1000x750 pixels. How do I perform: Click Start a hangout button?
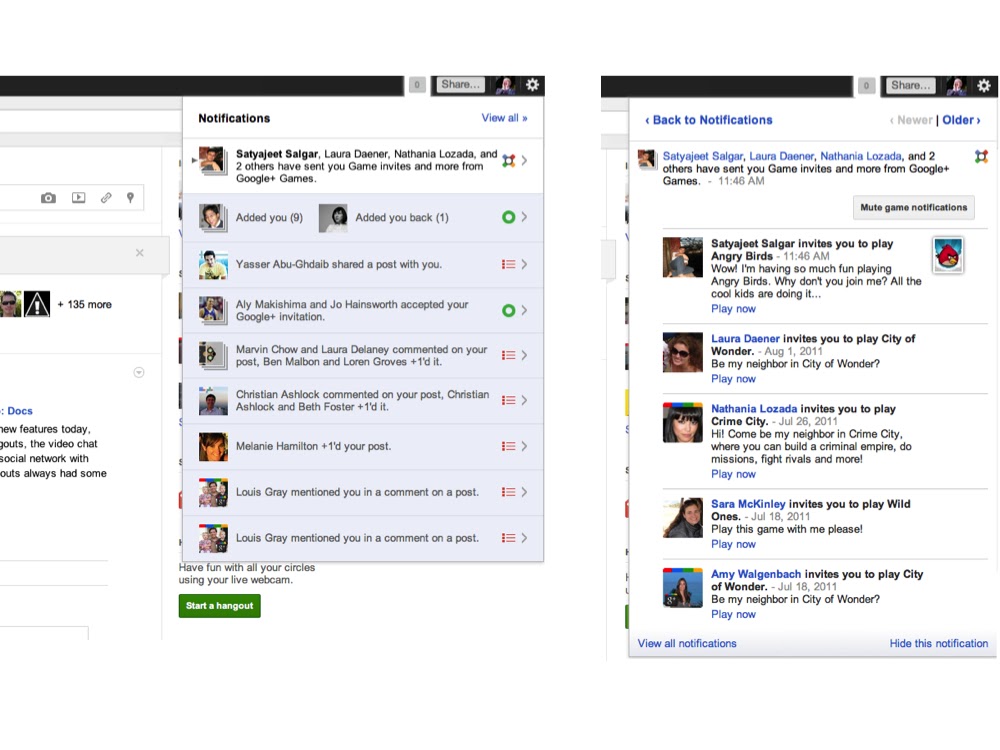click(x=219, y=606)
